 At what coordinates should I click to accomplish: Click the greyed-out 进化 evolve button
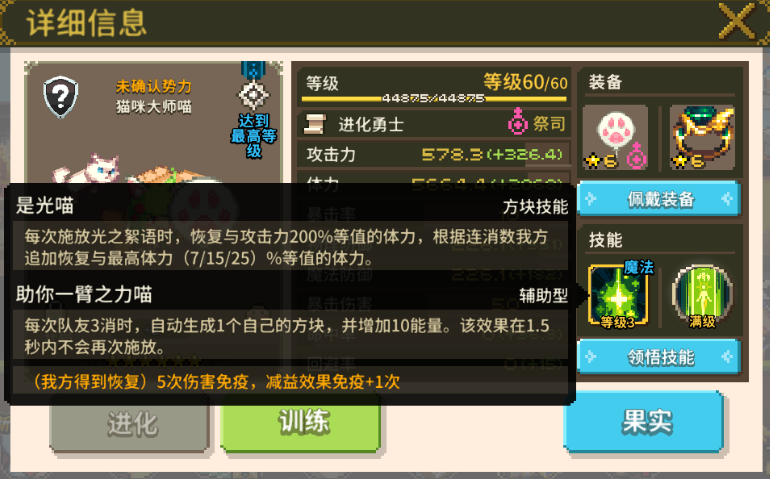[x=130, y=424]
